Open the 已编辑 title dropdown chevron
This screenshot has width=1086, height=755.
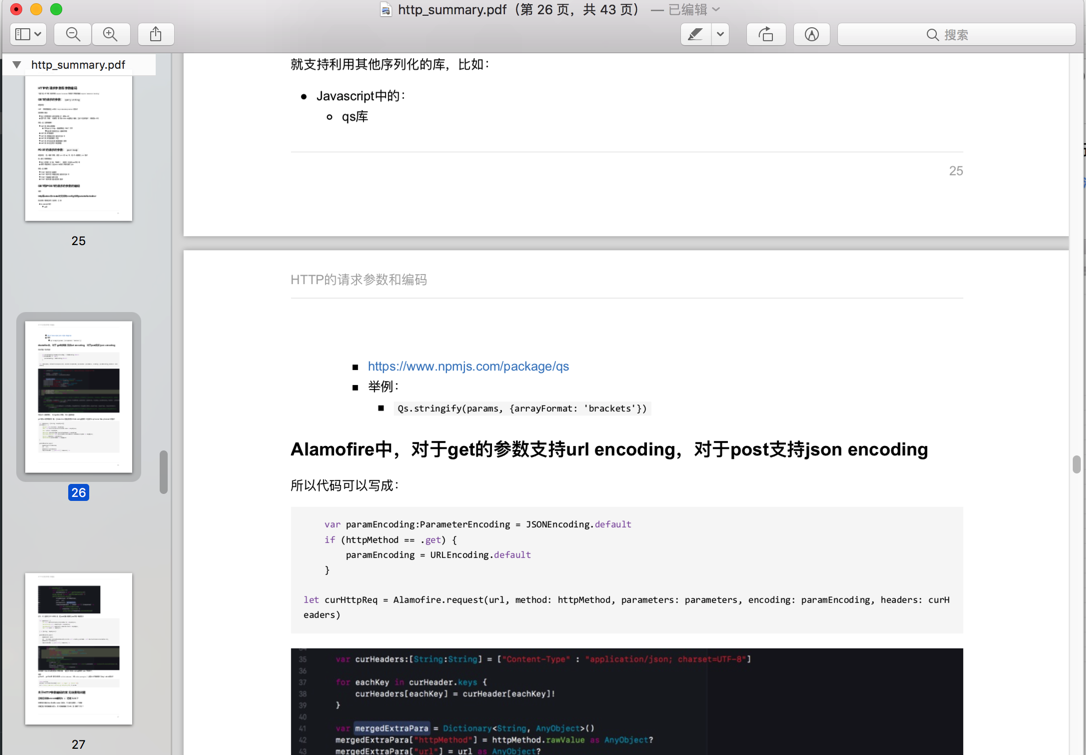pos(716,10)
